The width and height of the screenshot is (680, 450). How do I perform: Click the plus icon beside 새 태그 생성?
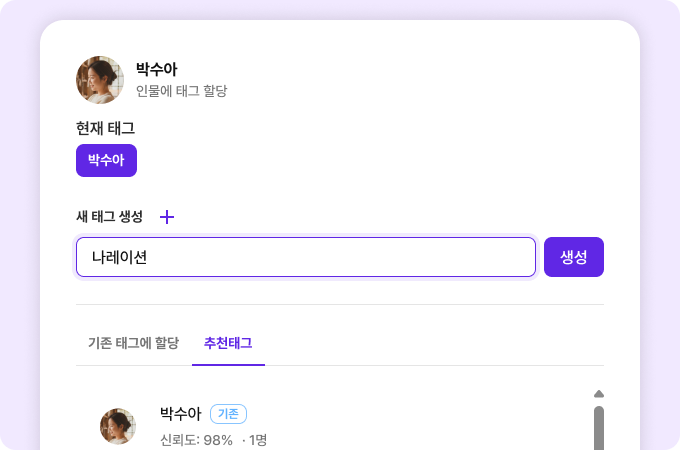[167, 217]
